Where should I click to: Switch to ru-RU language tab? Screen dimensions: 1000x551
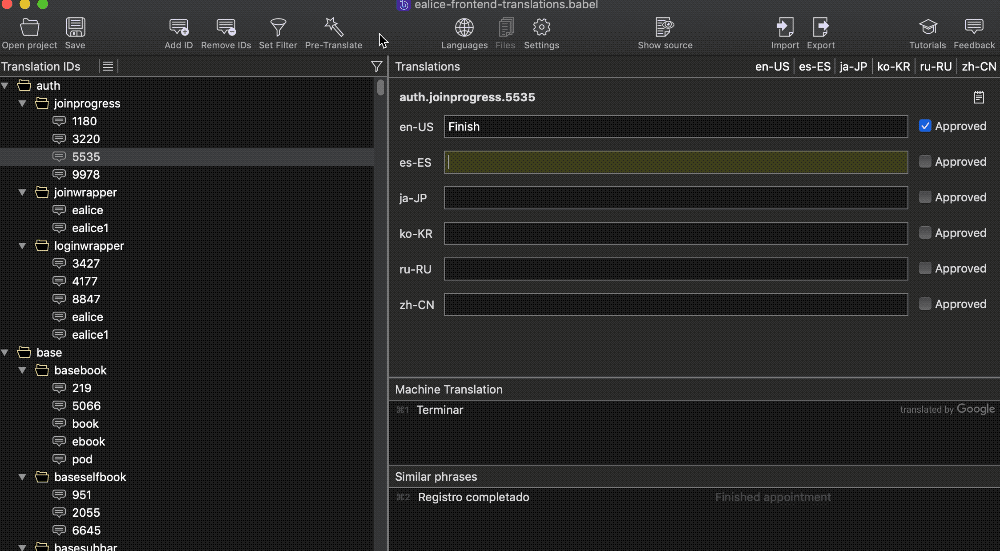936,66
